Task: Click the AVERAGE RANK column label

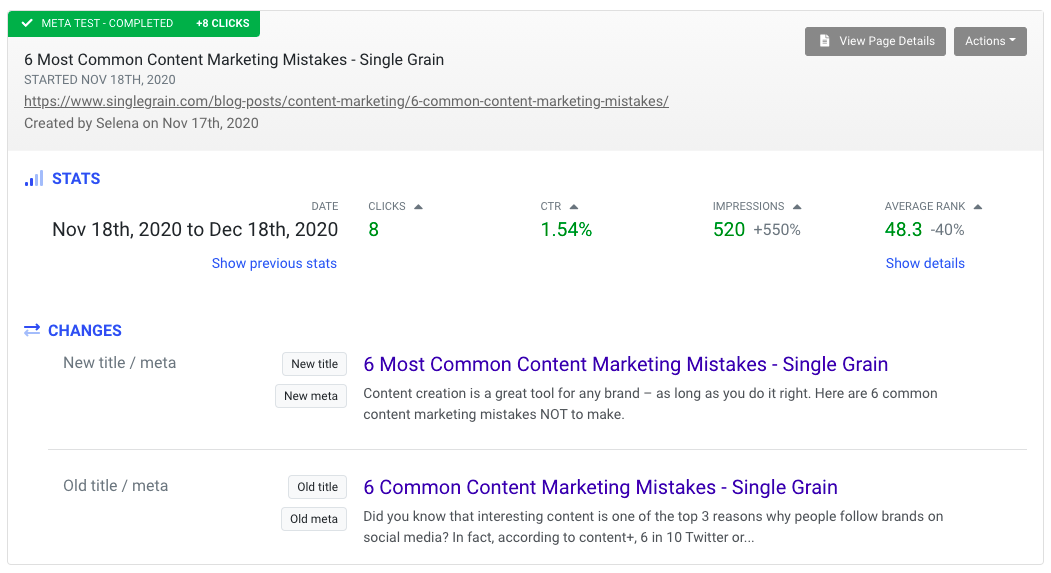Action: coord(925,206)
